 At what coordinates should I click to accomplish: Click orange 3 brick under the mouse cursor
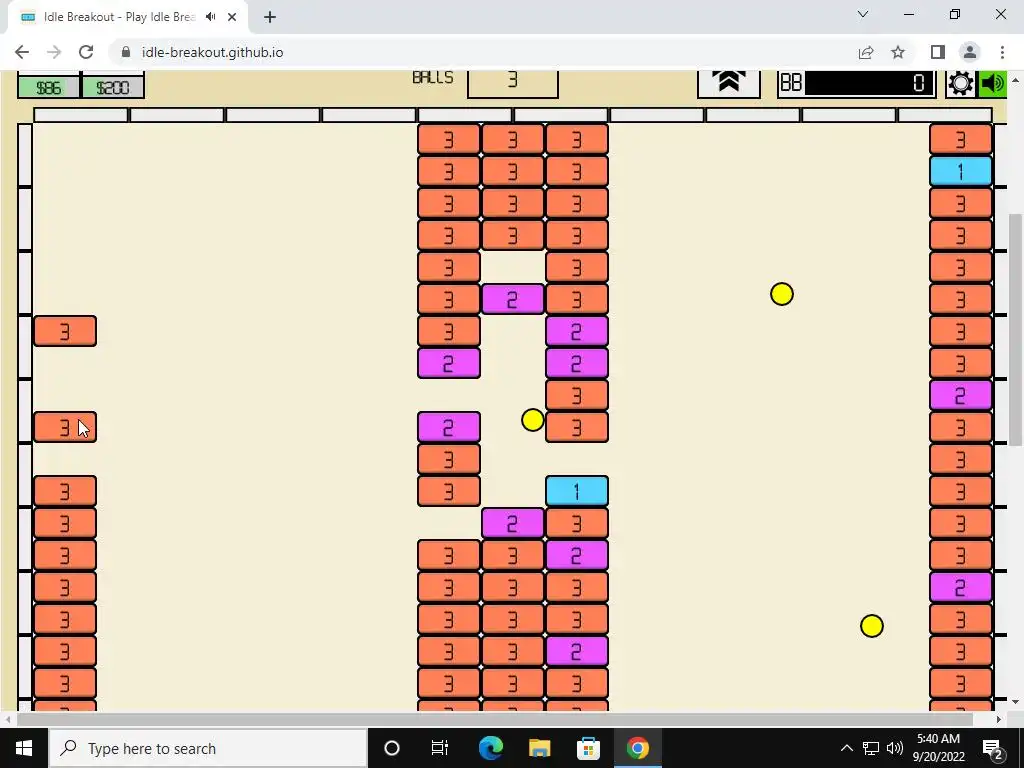pos(65,427)
